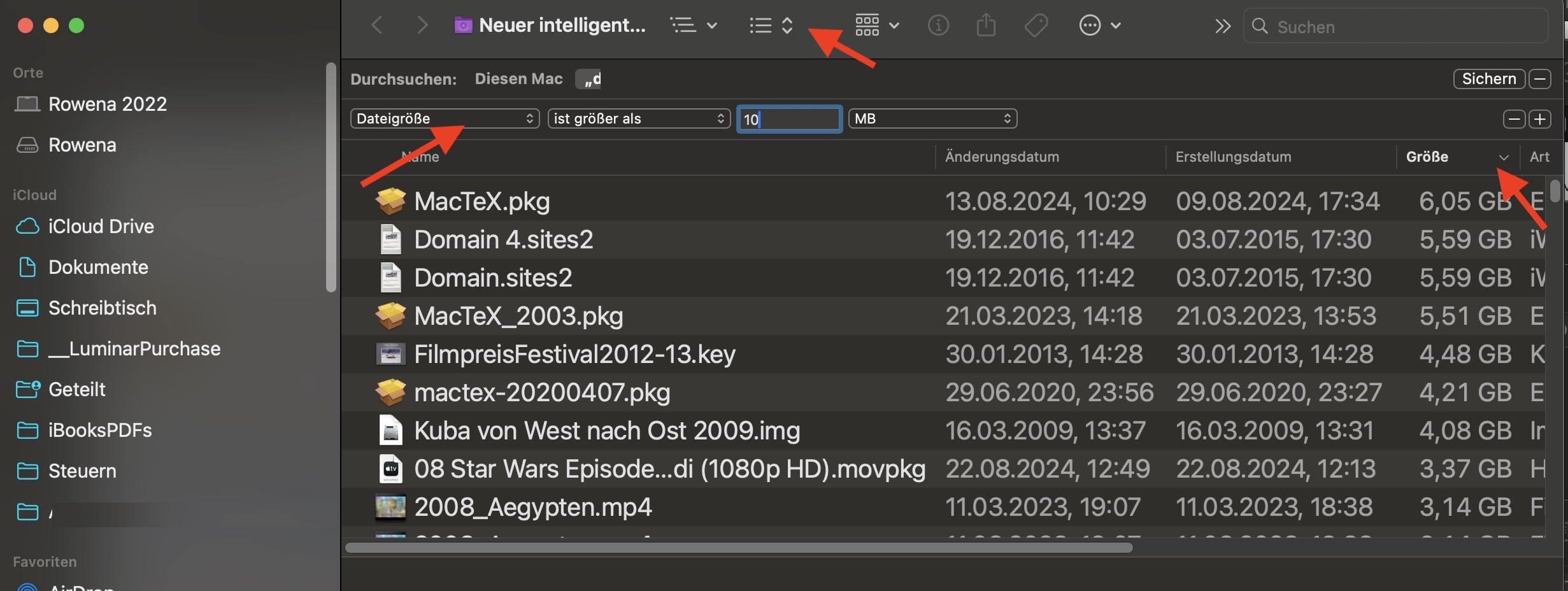The height and width of the screenshot is (591, 1568).
Task: Open the 'ist größer als' dropdown
Action: point(638,119)
